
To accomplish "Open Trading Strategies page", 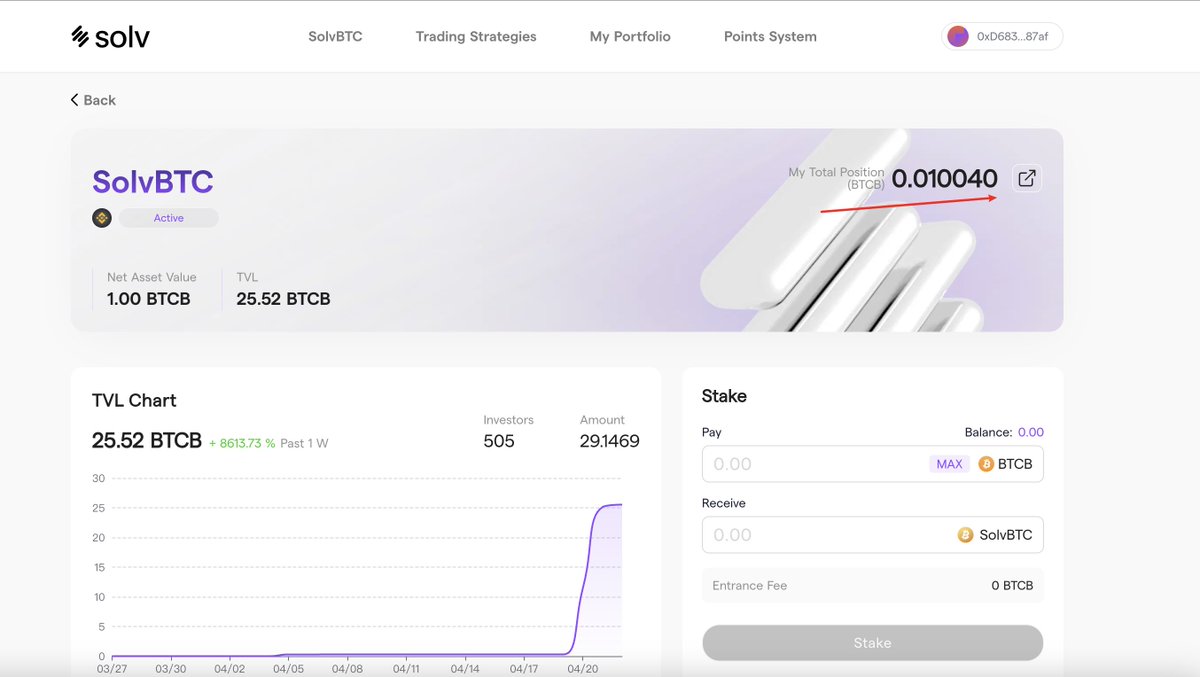I will click(x=476, y=37).
